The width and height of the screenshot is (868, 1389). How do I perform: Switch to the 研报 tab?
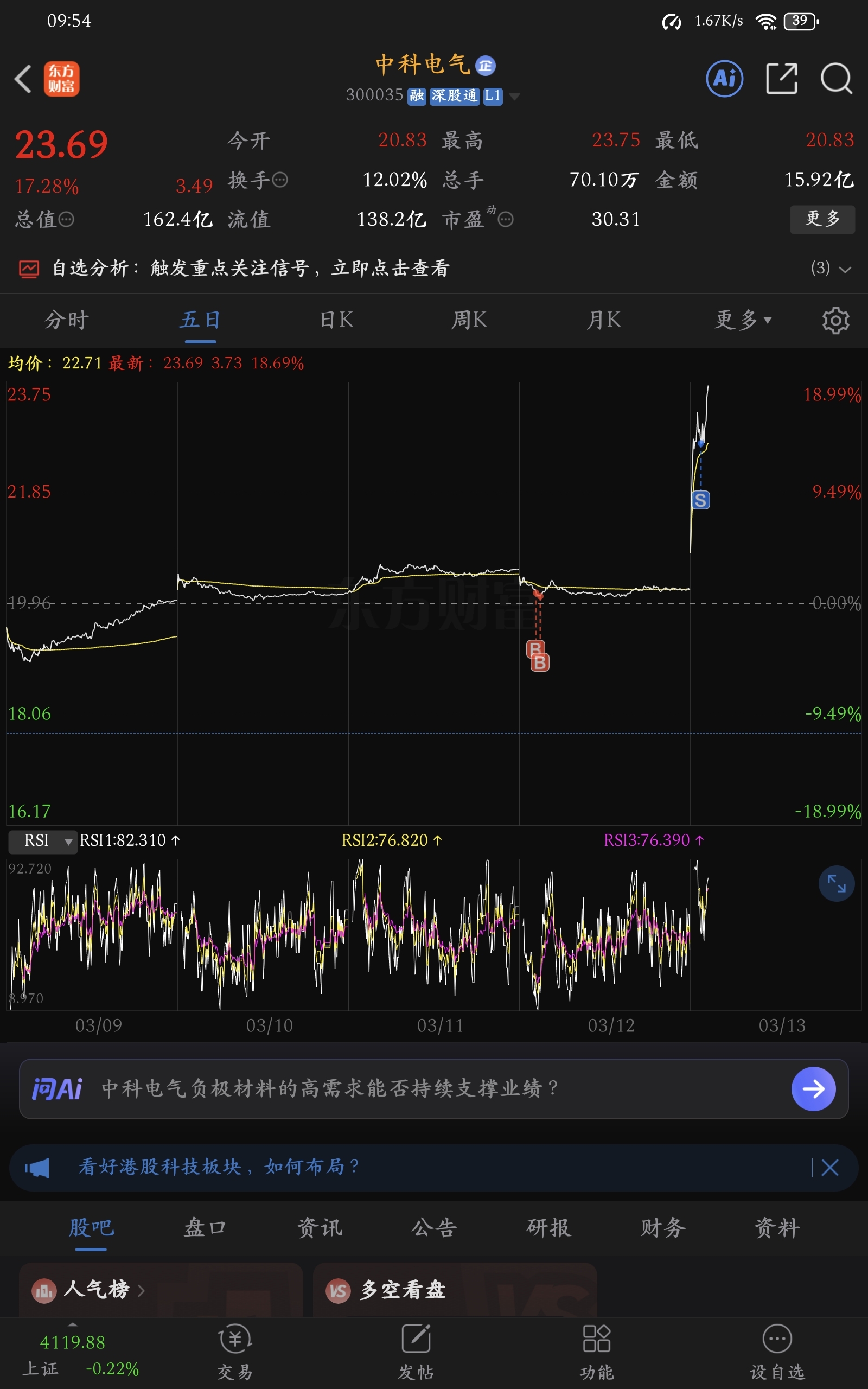click(548, 1228)
